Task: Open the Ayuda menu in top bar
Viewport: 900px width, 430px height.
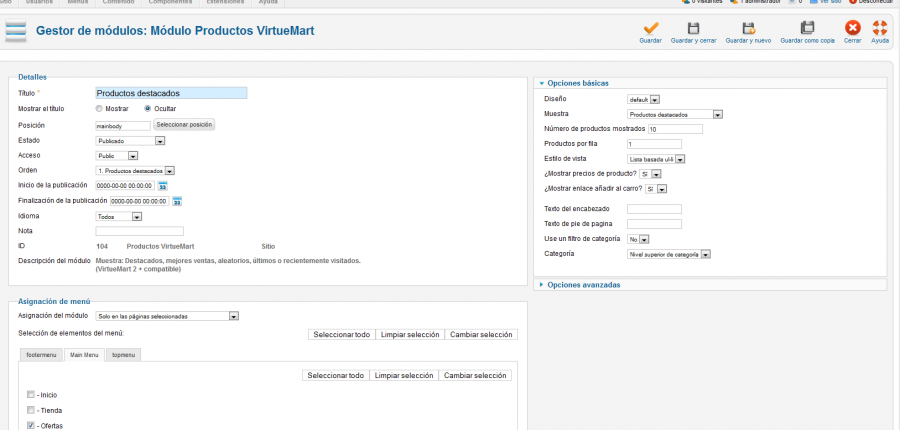Action: click(x=268, y=3)
